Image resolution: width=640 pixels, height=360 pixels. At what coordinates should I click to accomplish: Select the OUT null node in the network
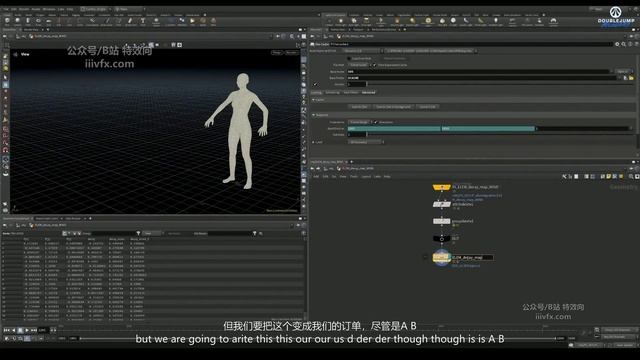click(441, 238)
